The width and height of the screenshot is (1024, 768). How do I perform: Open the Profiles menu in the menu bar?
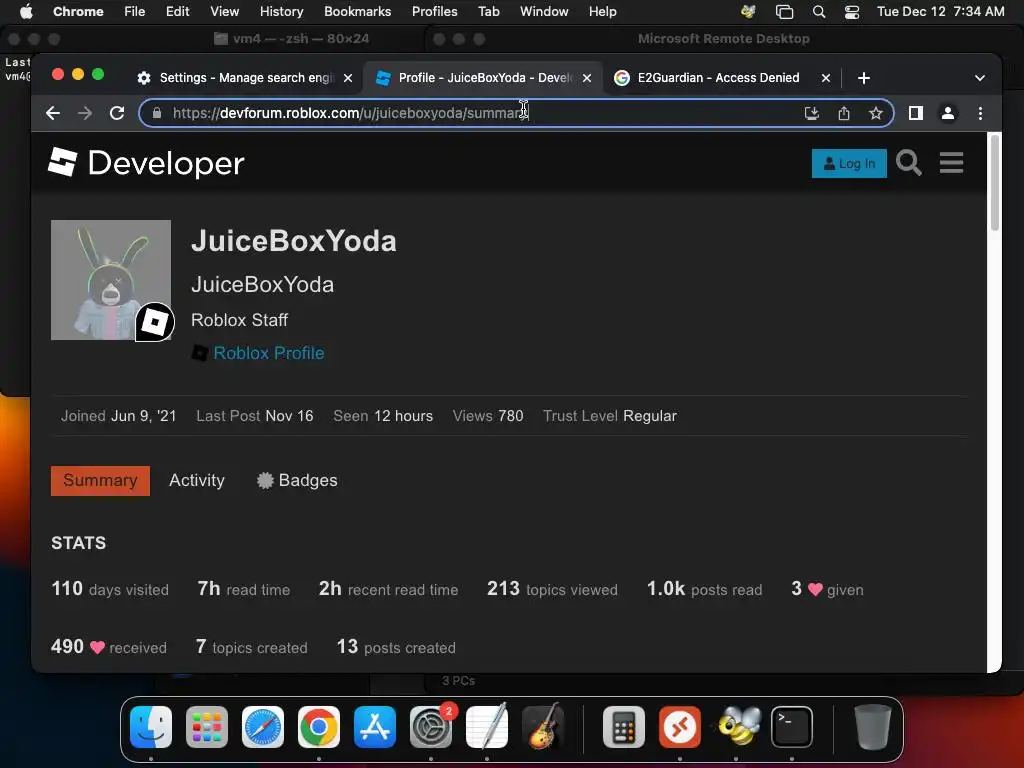pyautogui.click(x=434, y=11)
